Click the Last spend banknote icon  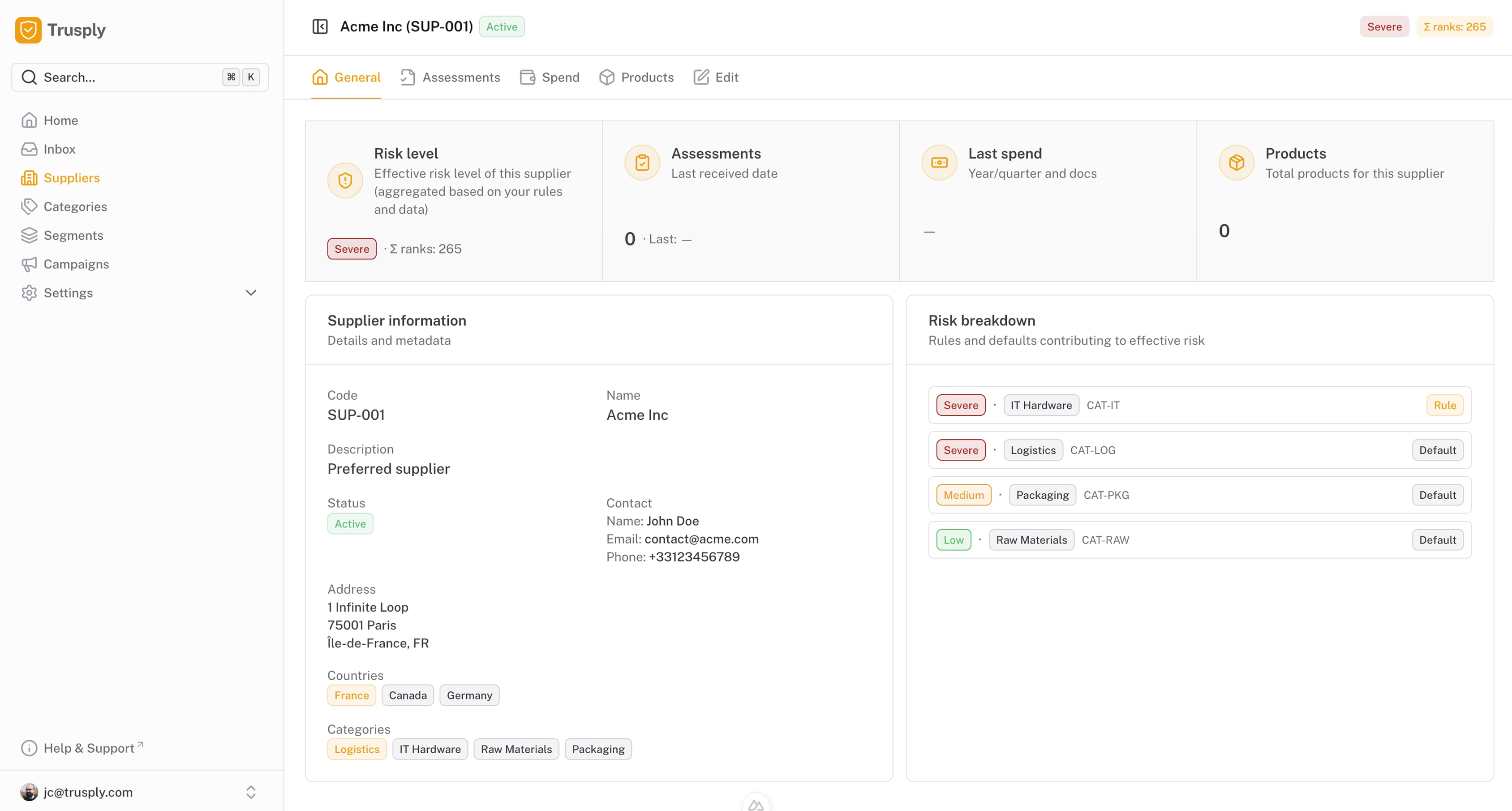[939, 163]
